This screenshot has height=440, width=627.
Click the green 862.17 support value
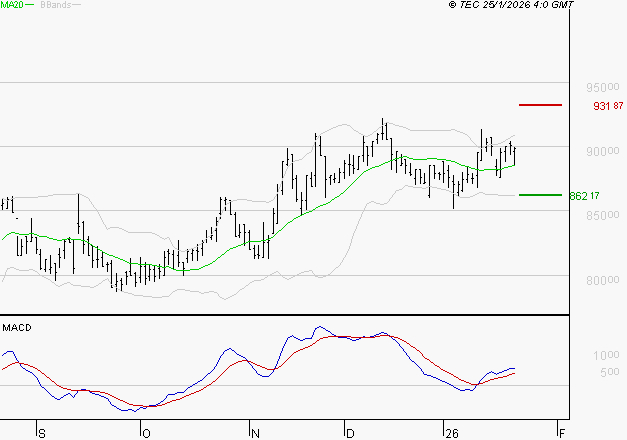pyautogui.click(x=584, y=196)
